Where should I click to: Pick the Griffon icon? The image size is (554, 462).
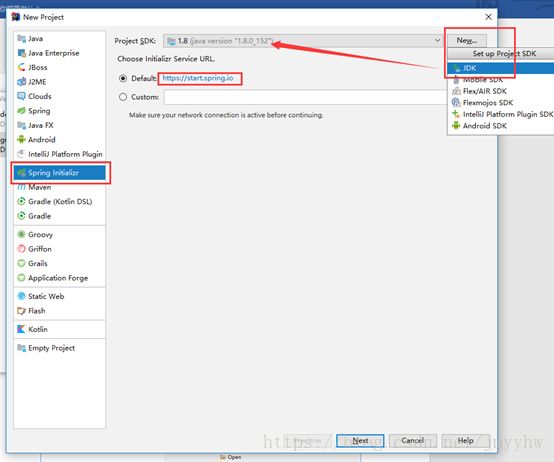point(22,249)
